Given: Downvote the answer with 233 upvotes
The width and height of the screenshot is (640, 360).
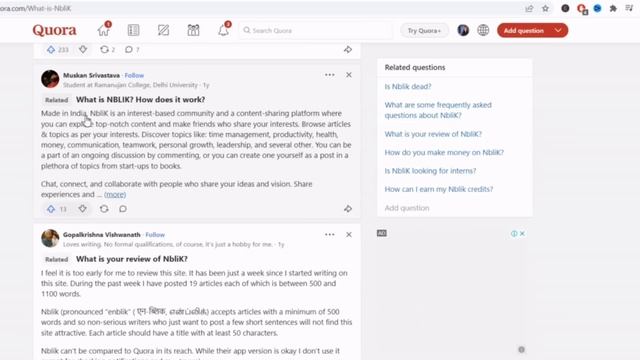Looking at the screenshot, I should [x=83, y=49].
